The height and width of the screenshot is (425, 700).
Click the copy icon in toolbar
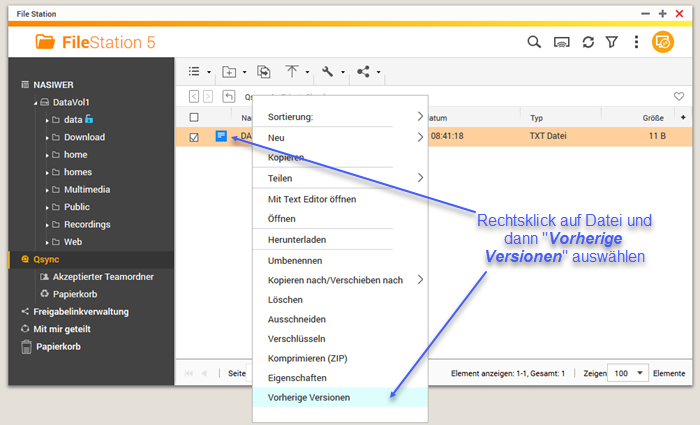tap(263, 71)
